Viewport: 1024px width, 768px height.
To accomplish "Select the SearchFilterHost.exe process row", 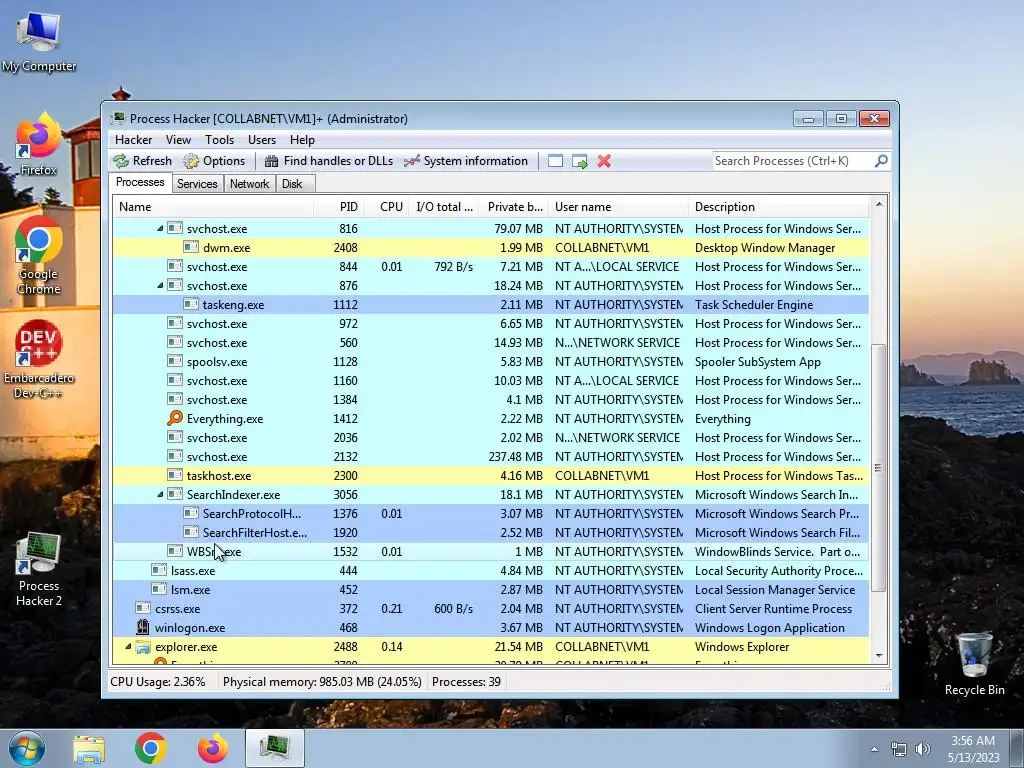I will [x=491, y=532].
